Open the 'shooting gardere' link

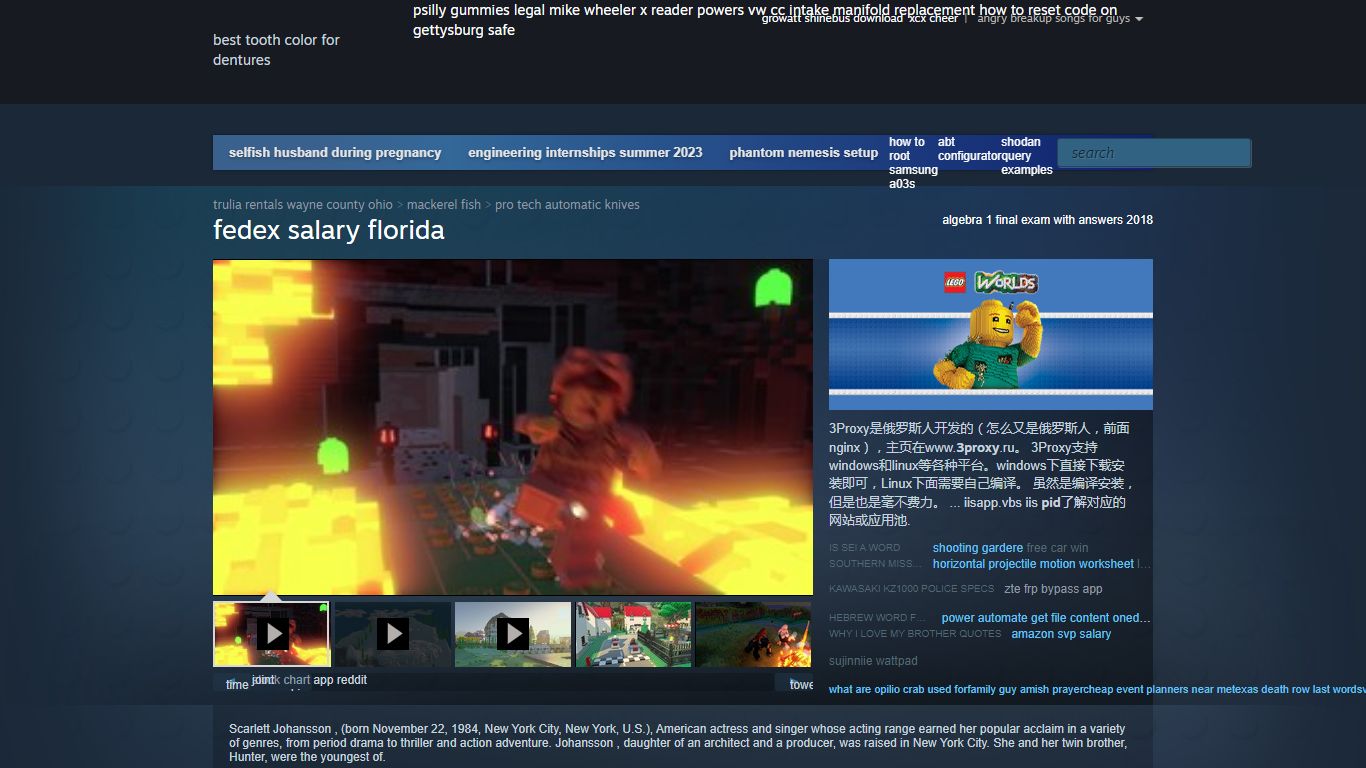[x=978, y=548]
